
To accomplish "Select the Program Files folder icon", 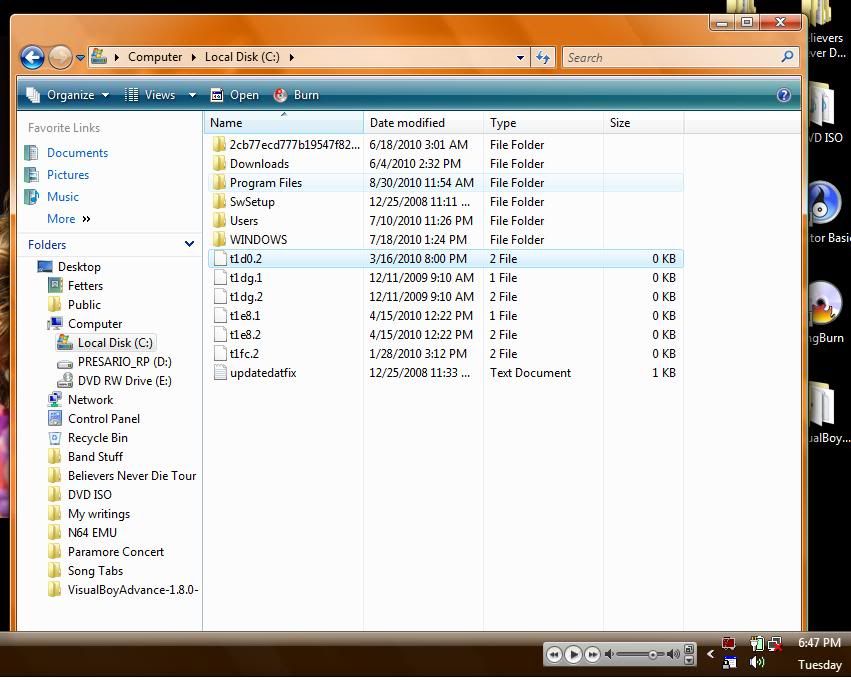I will (x=219, y=182).
